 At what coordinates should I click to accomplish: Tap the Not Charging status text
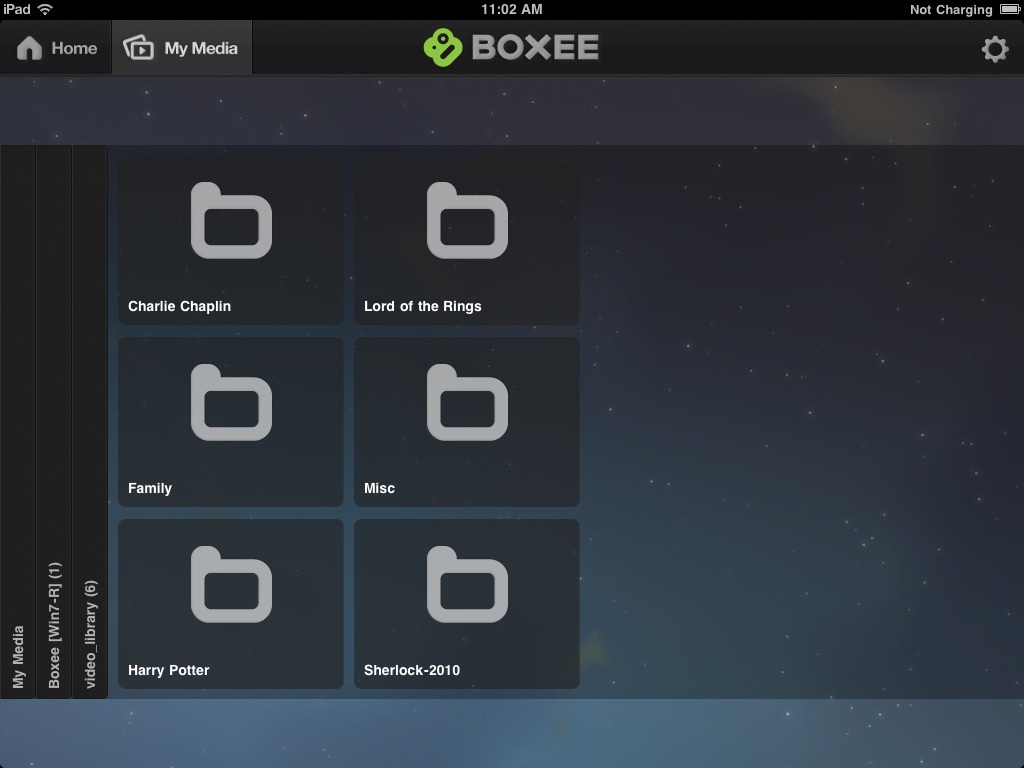coord(951,10)
